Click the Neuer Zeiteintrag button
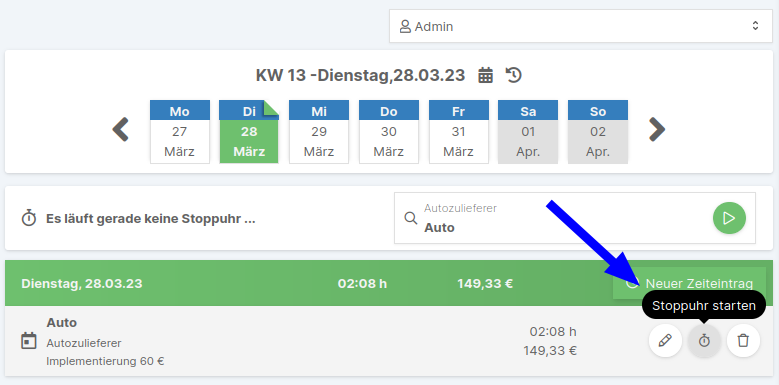Image resolution: width=779 pixels, height=385 pixels. 689,283
